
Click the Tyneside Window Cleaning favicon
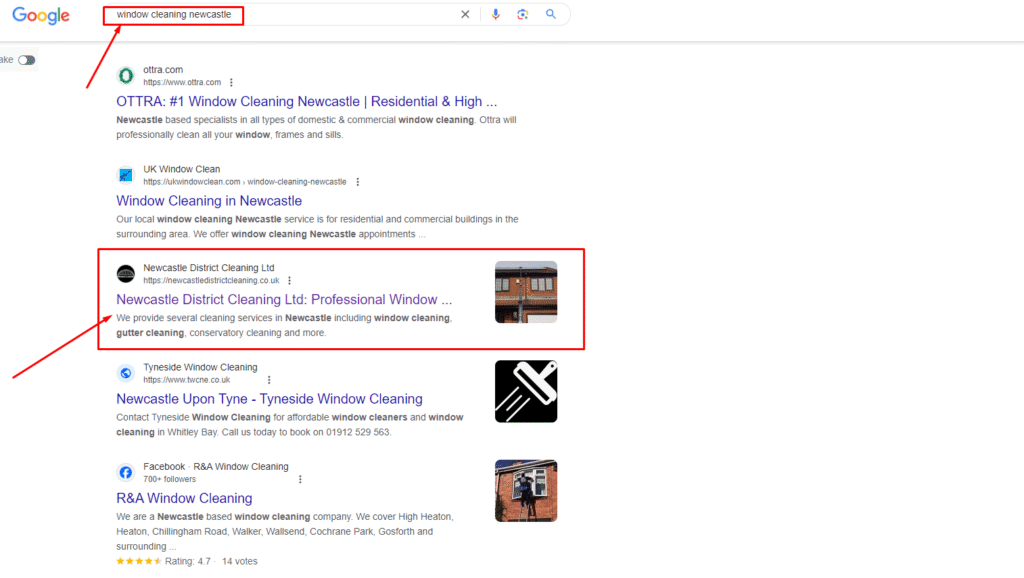pyautogui.click(x=126, y=373)
